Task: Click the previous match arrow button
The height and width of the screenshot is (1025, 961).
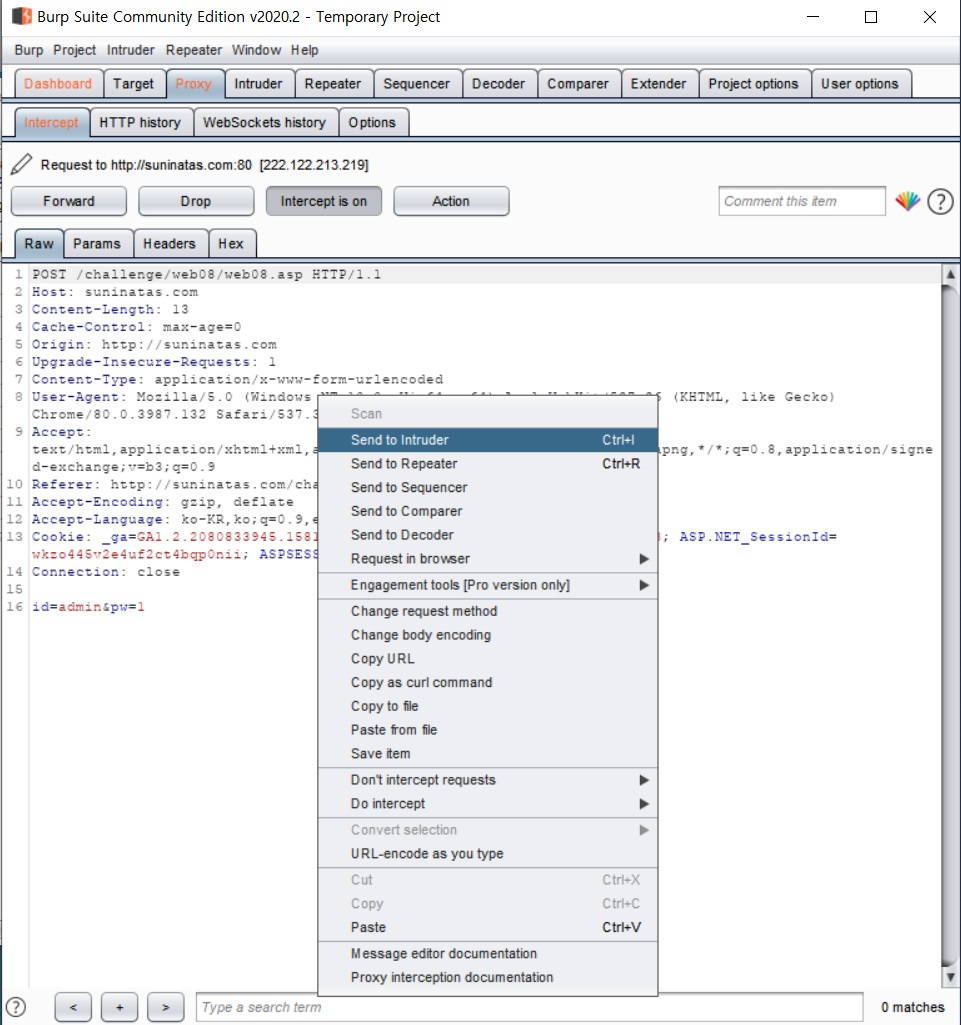Action: click(x=73, y=1007)
